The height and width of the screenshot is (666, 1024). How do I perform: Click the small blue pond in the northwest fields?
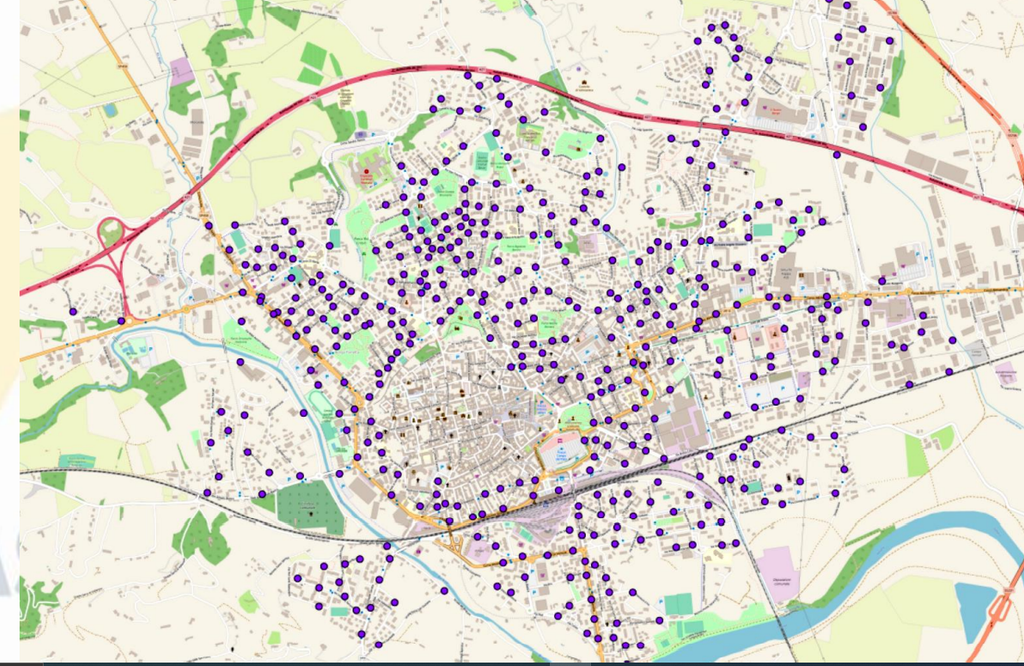[x=110, y=109]
